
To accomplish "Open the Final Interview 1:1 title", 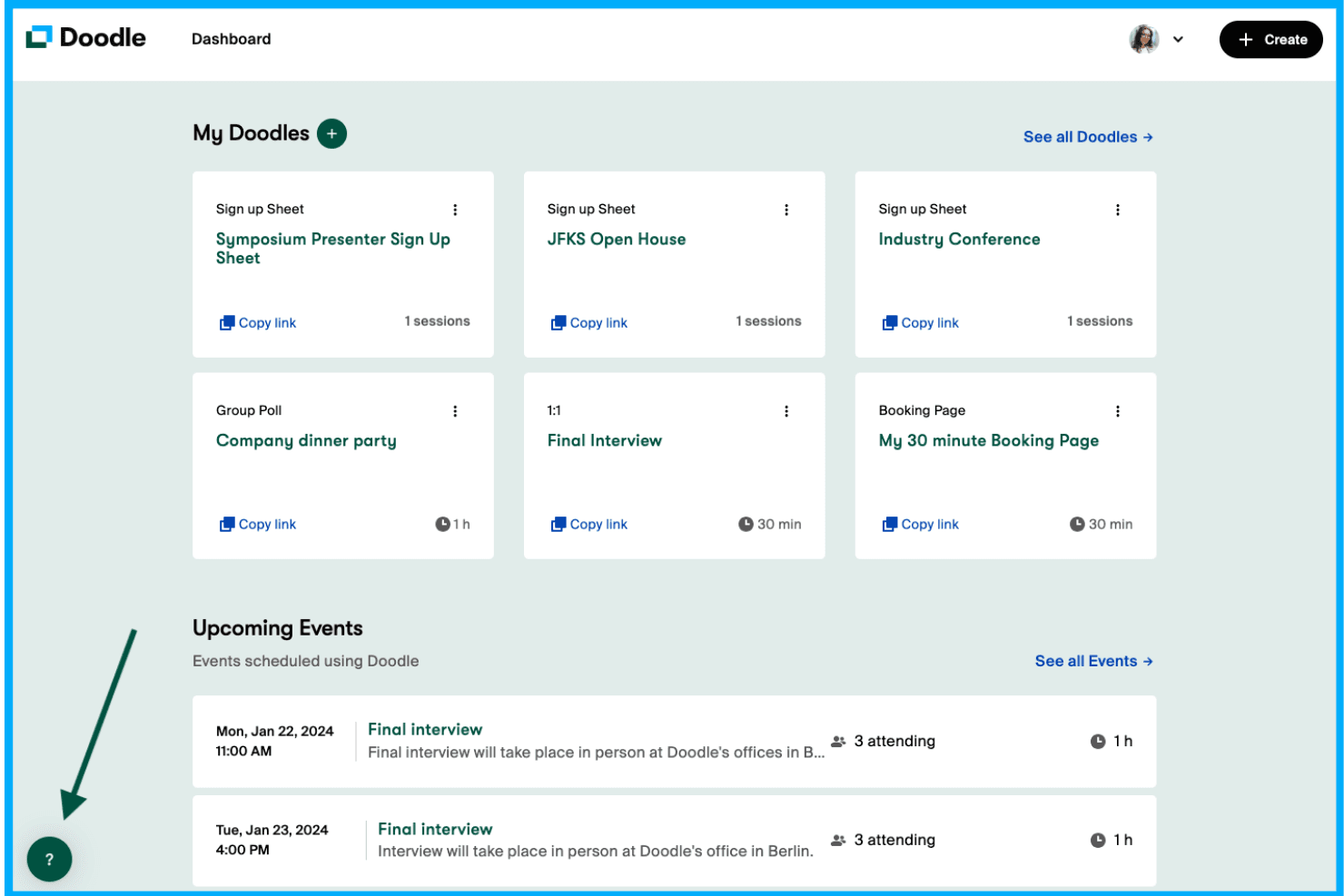I will pos(605,440).
